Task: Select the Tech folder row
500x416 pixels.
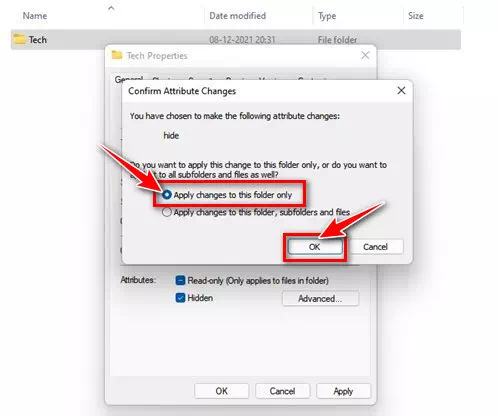Action: pyautogui.click(x=236, y=39)
